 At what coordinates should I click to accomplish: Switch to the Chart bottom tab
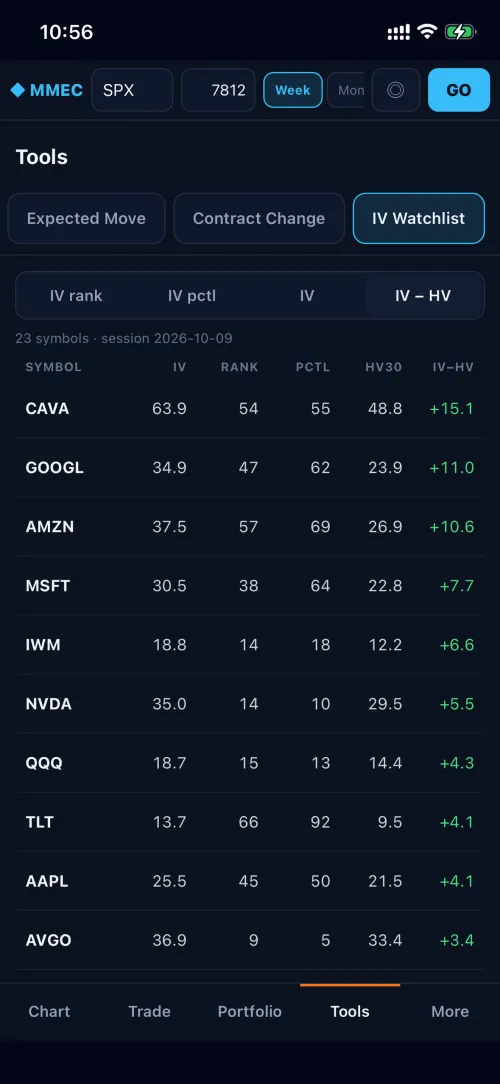tap(49, 1011)
